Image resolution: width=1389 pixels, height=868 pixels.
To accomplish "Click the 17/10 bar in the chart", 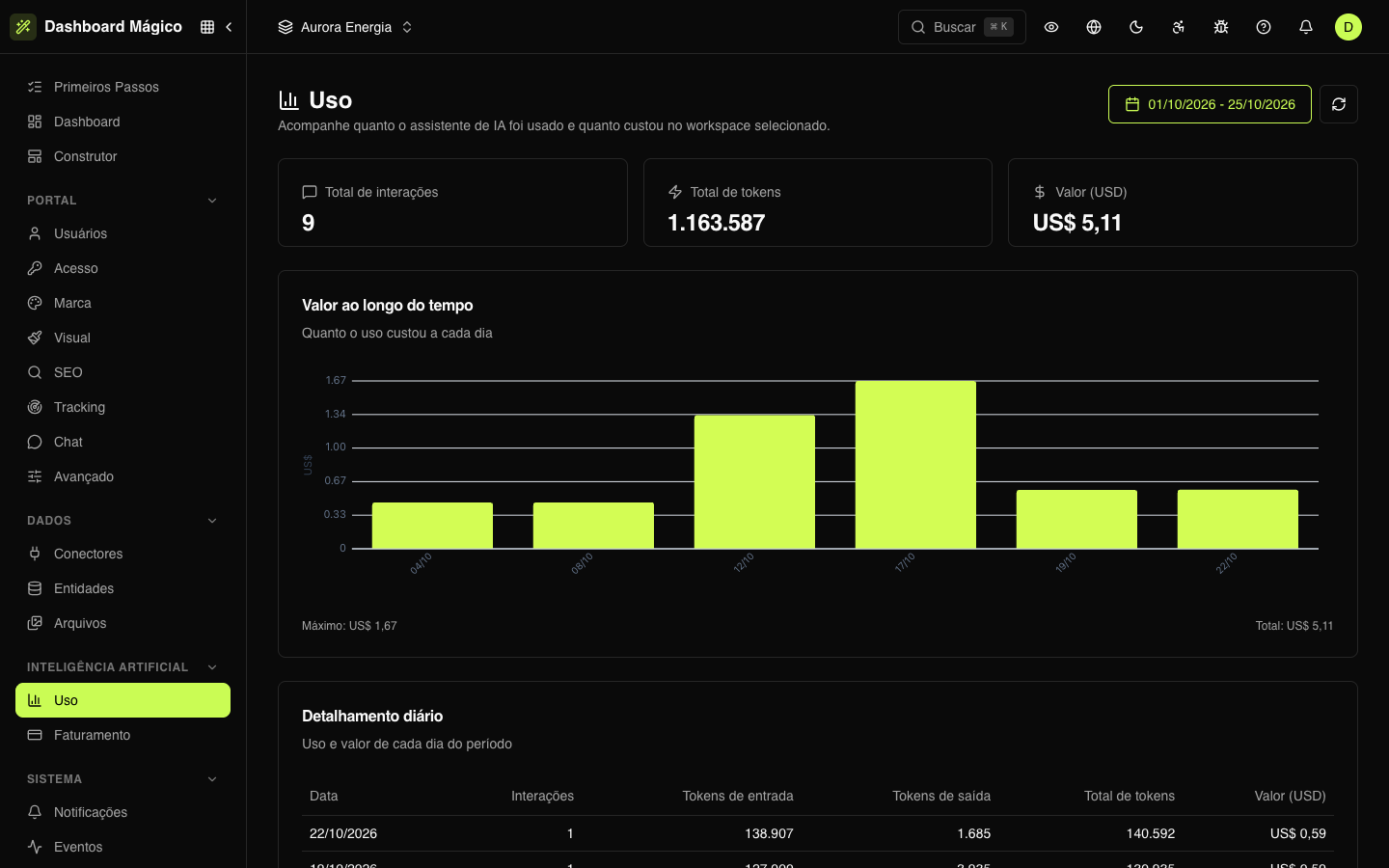I will [x=915, y=465].
